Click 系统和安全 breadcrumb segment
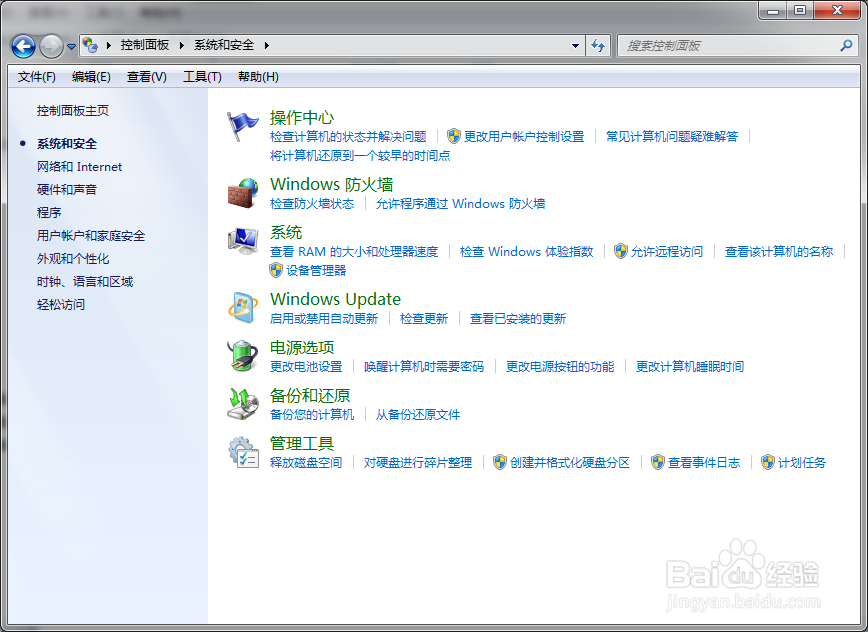 [x=224, y=45]
